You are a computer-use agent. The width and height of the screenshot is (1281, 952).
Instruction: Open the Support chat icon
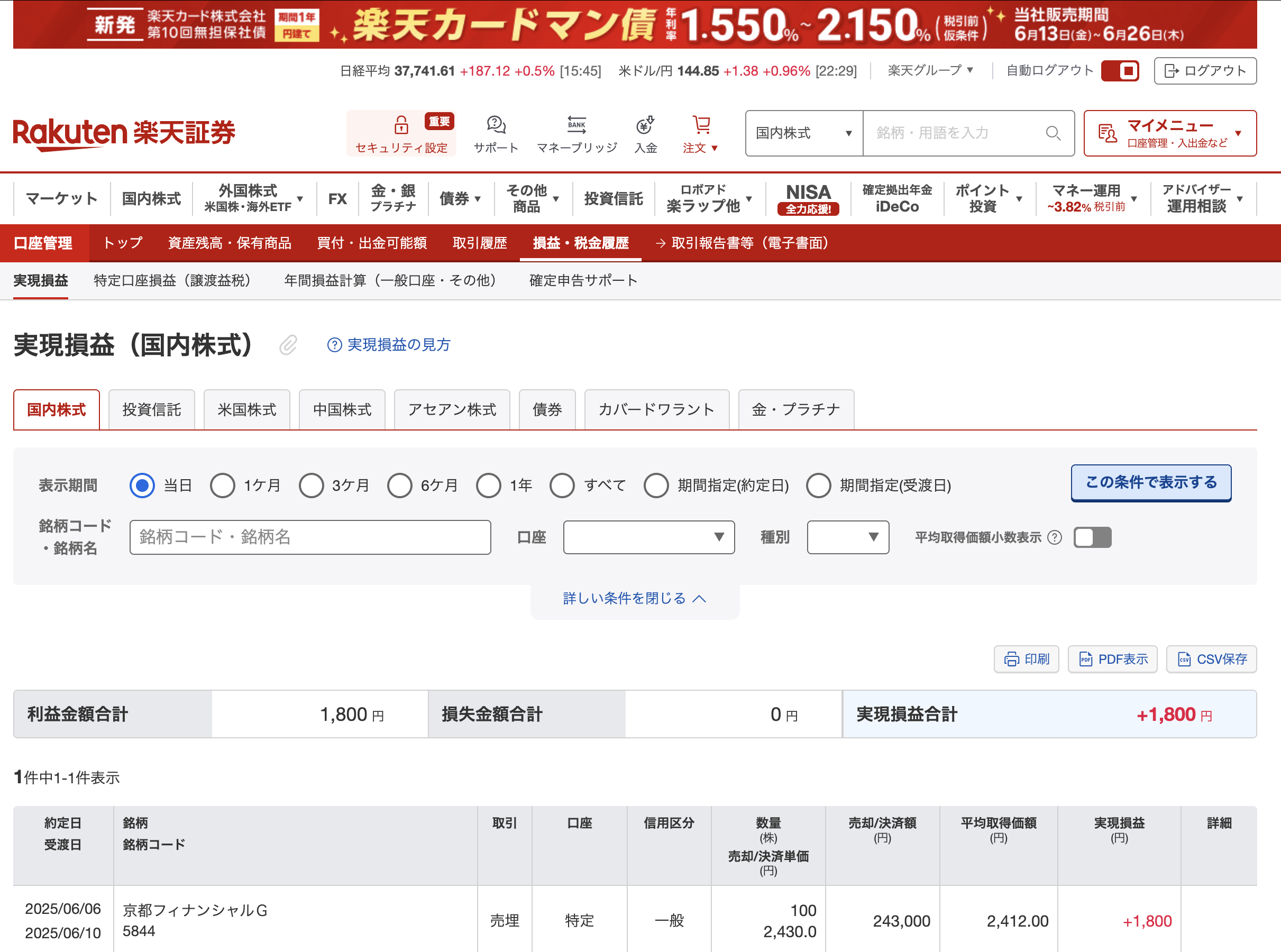click(496, 124)
